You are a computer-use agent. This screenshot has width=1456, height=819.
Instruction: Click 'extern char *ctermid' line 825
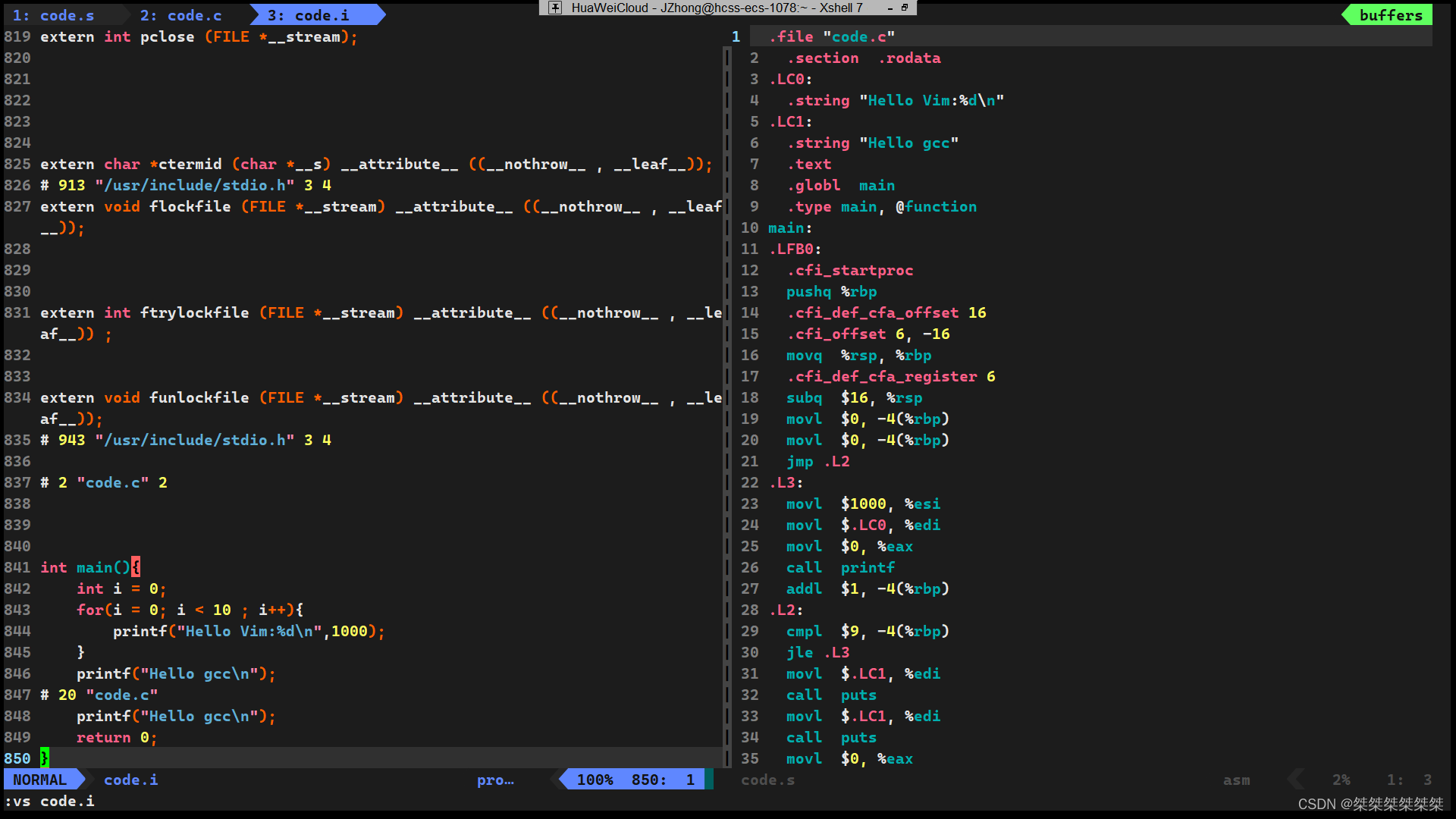coord(376,164)
